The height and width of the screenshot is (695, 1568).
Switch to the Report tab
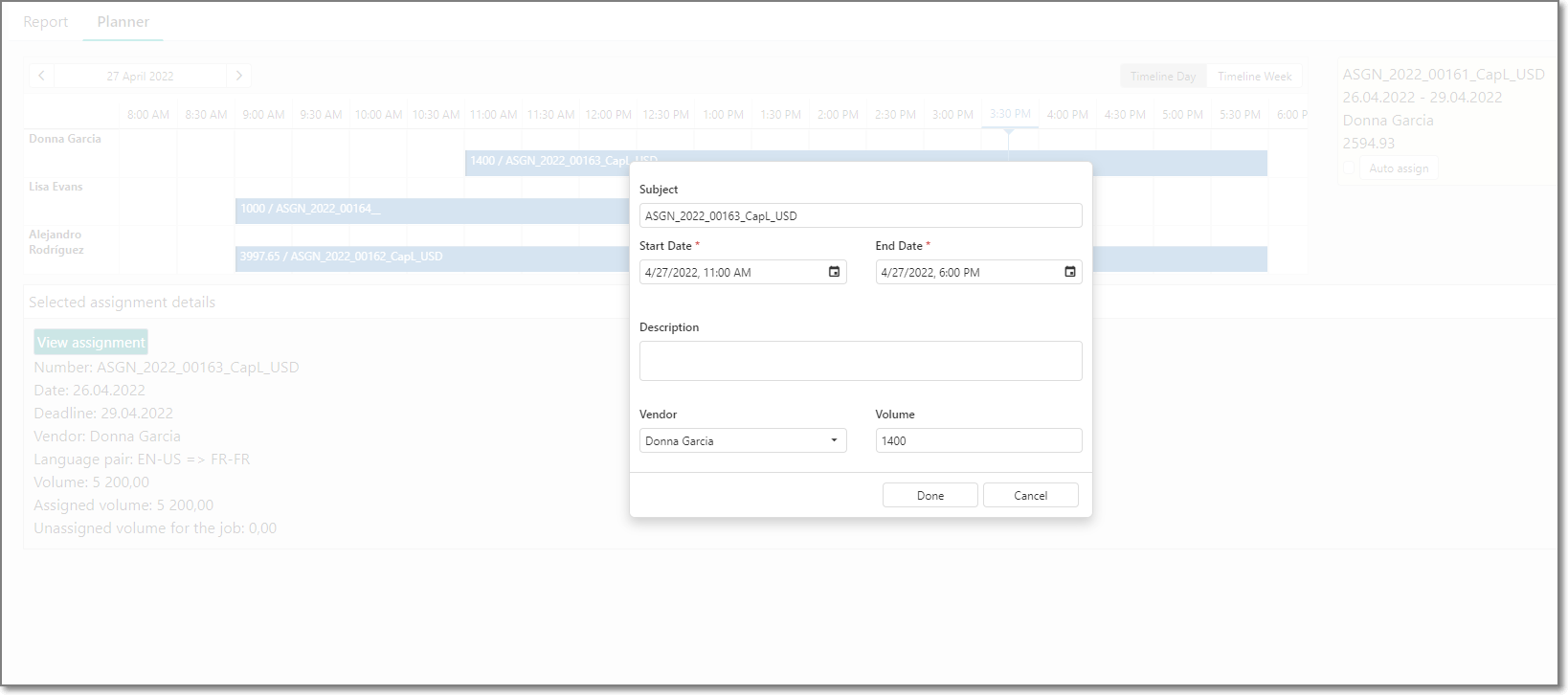(46, 21)
